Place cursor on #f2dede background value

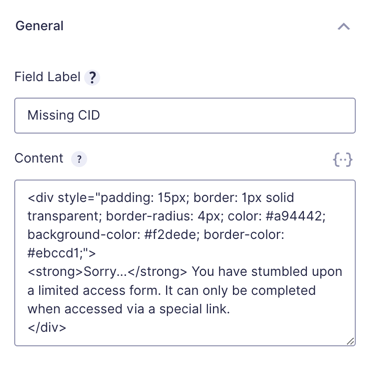tap(170, 235)
